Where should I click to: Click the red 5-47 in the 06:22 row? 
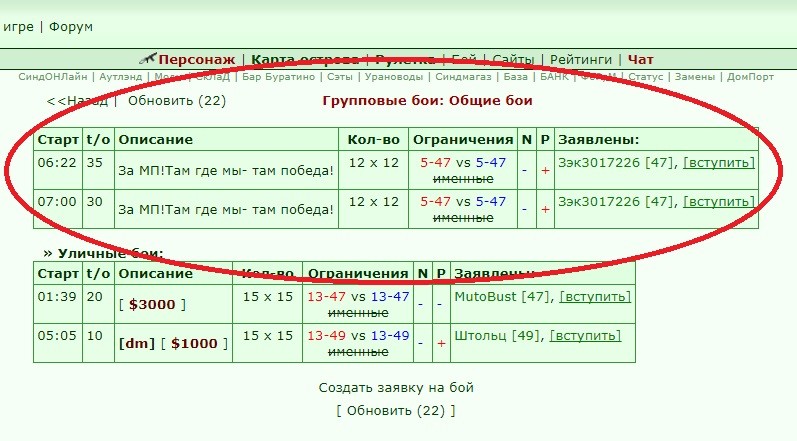click(436, 163)
